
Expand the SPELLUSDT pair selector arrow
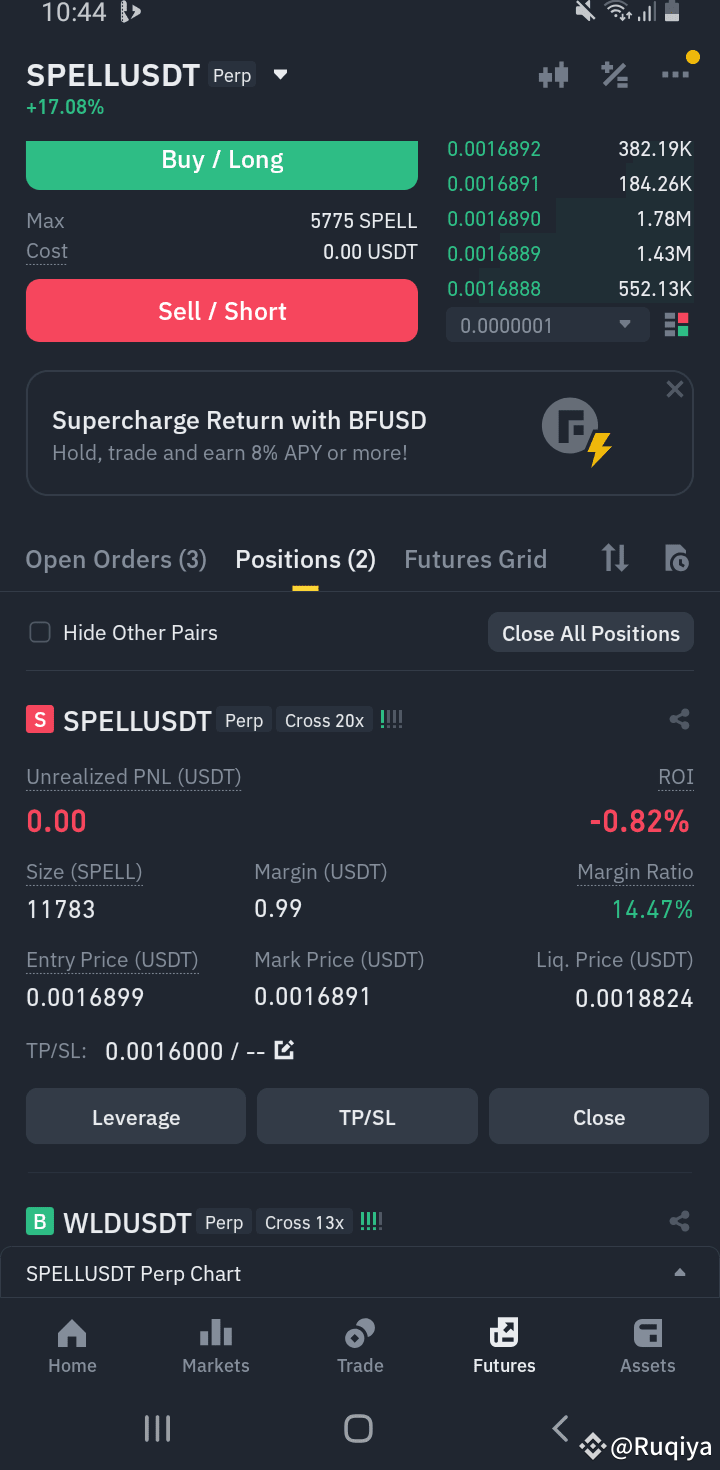[281, 75]
